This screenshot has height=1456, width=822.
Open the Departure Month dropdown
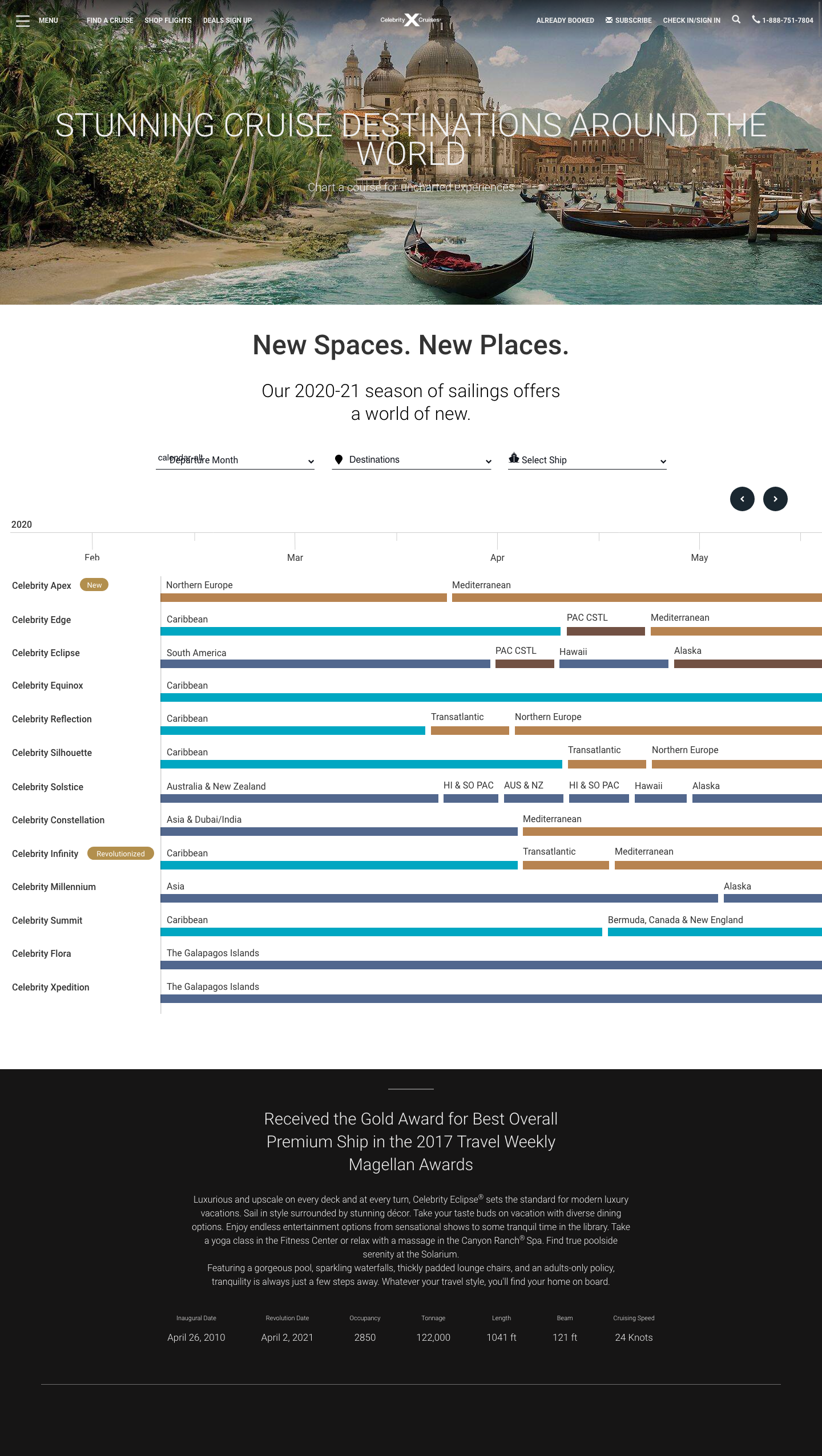coord(235,460)
